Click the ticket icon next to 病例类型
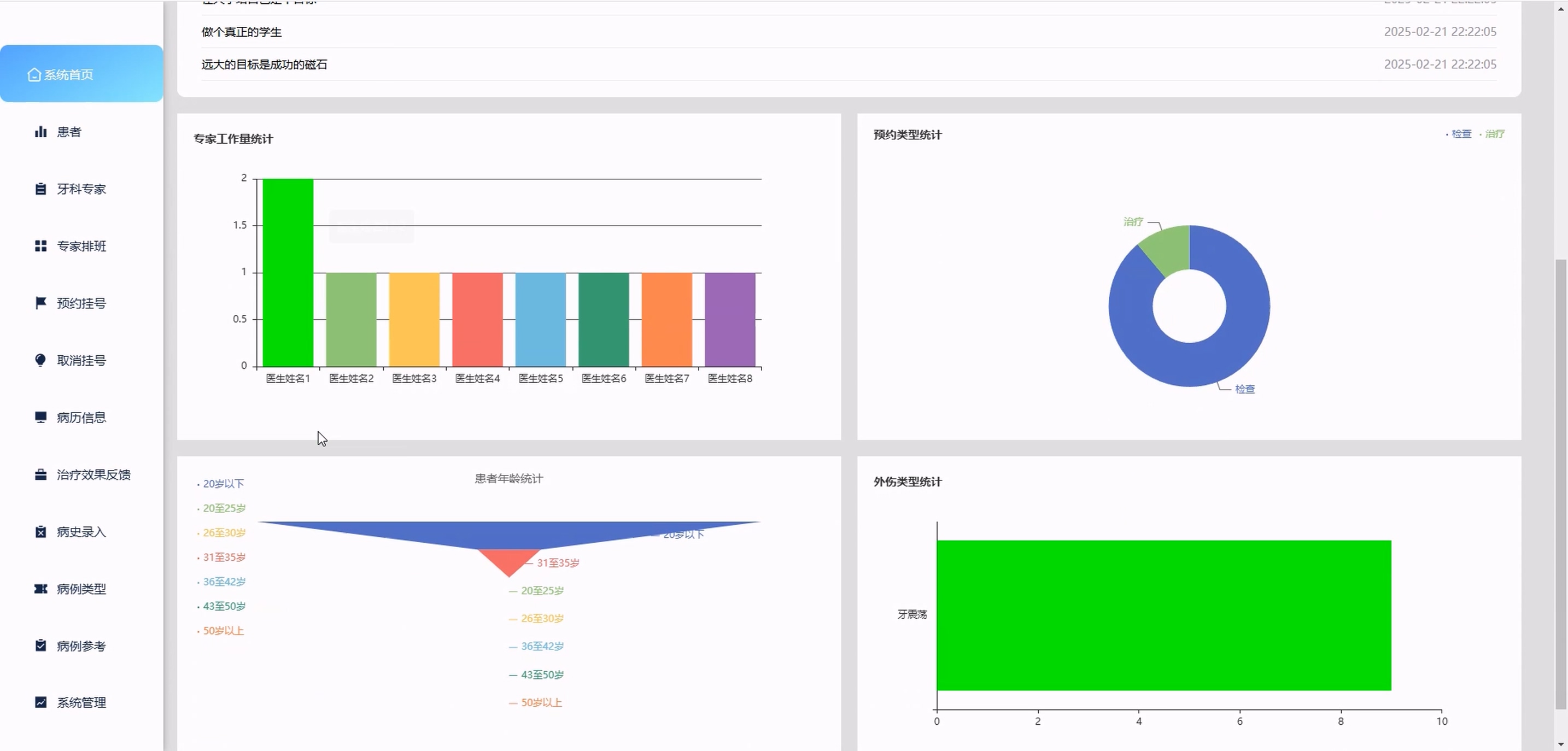 41,589
